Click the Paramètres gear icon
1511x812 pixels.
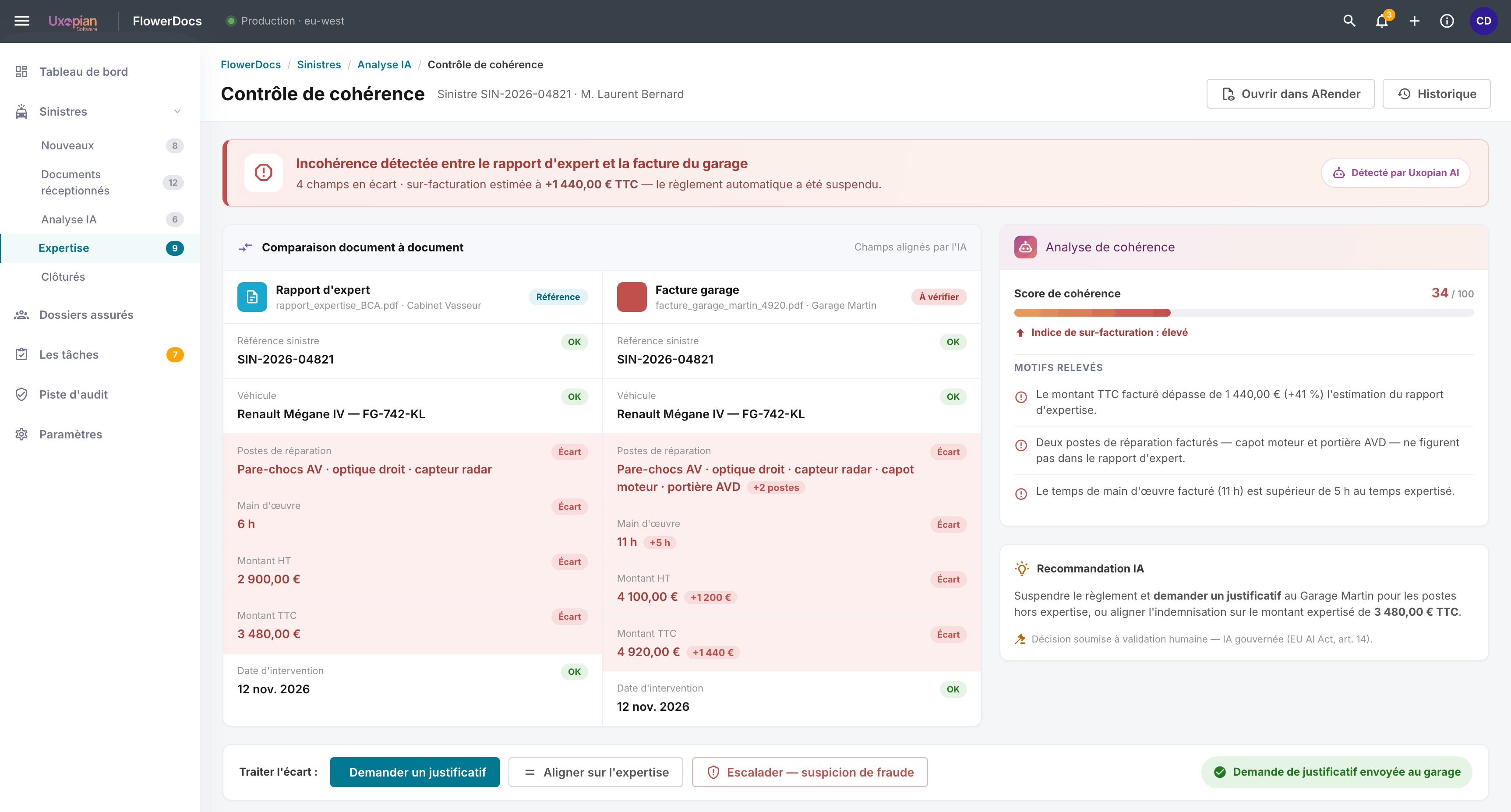22,434
